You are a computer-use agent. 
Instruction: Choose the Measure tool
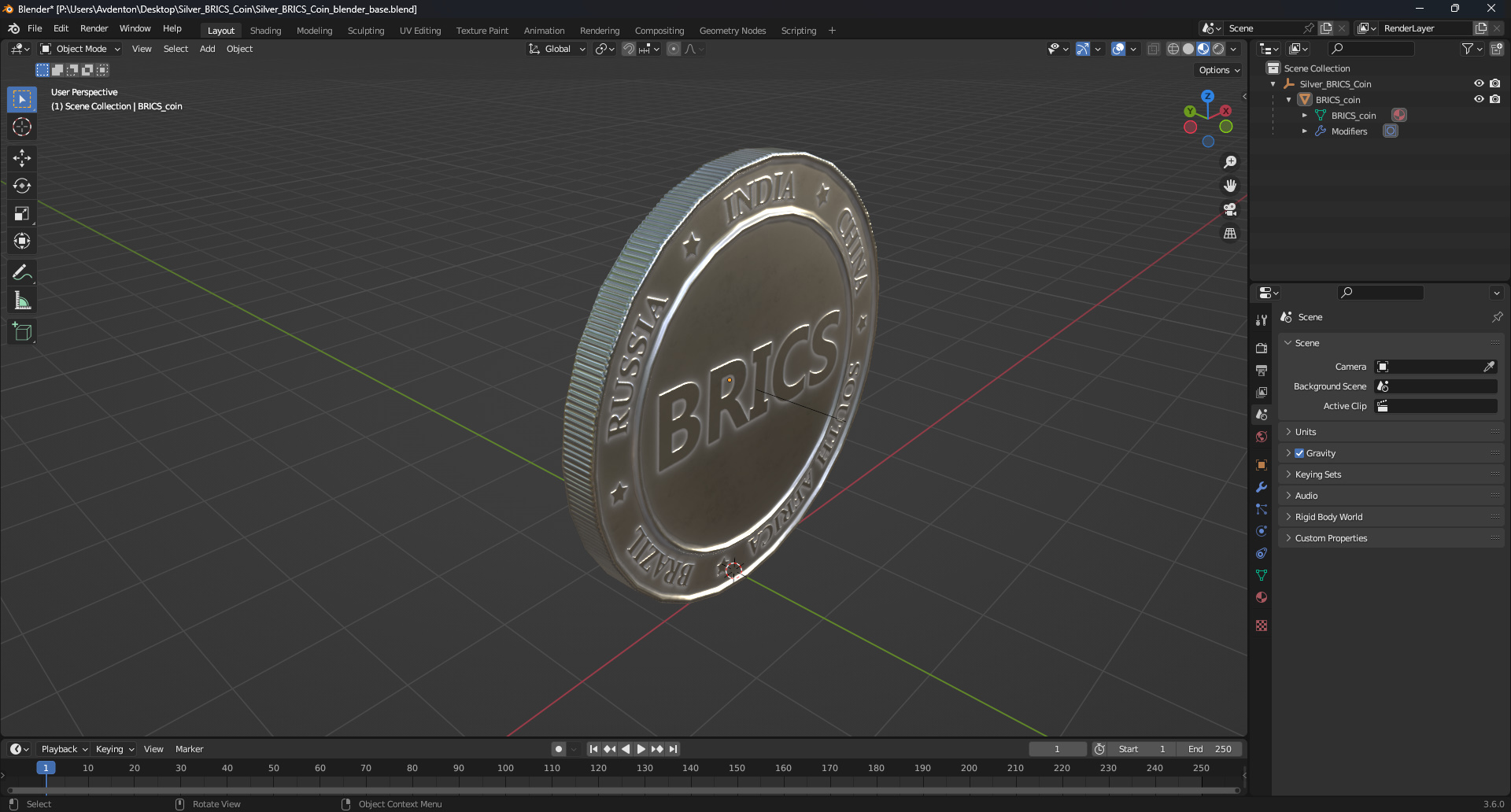[22, 301]
